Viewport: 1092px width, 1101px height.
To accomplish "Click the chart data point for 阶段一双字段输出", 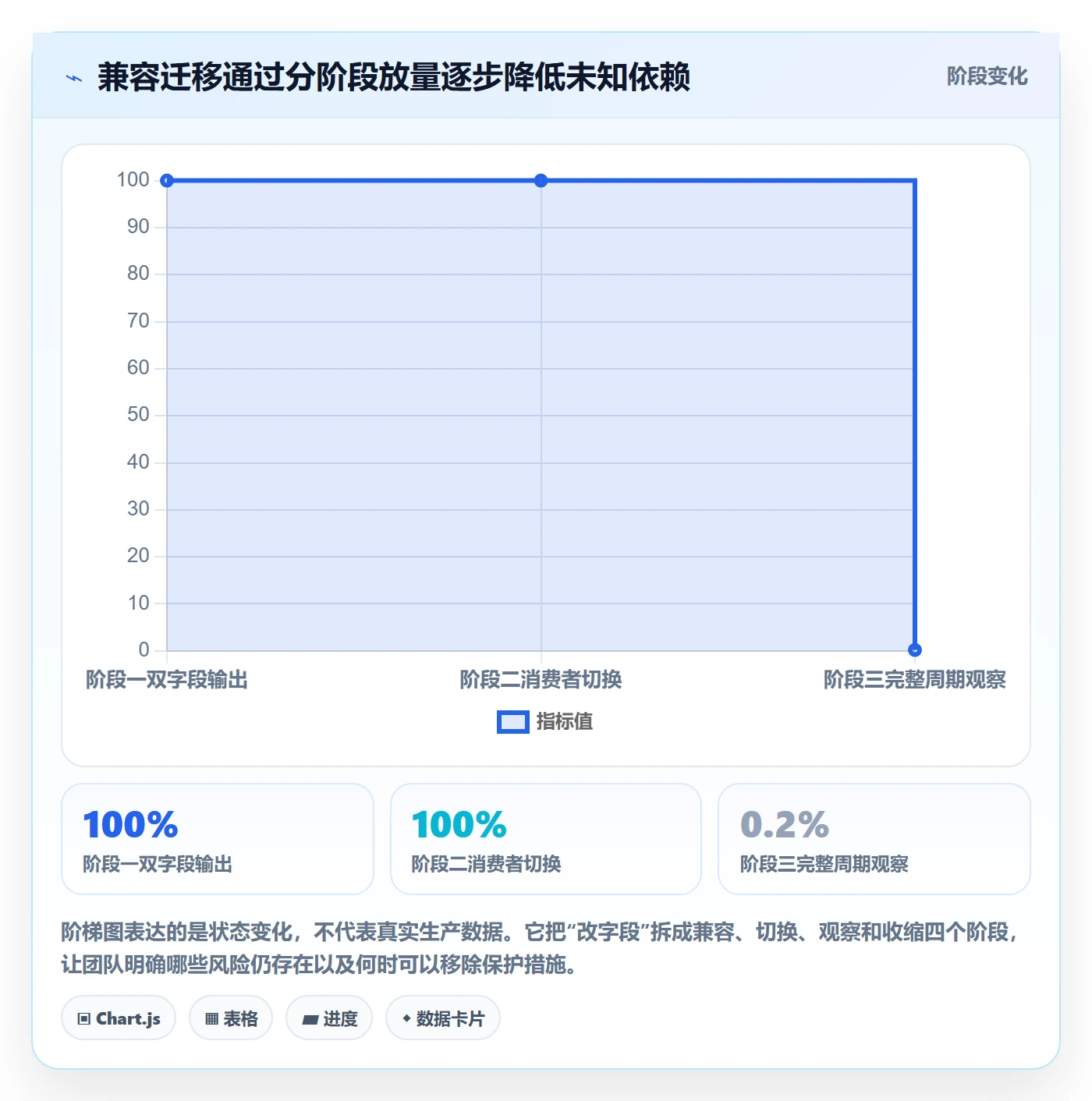I will (x=167, y=181).
